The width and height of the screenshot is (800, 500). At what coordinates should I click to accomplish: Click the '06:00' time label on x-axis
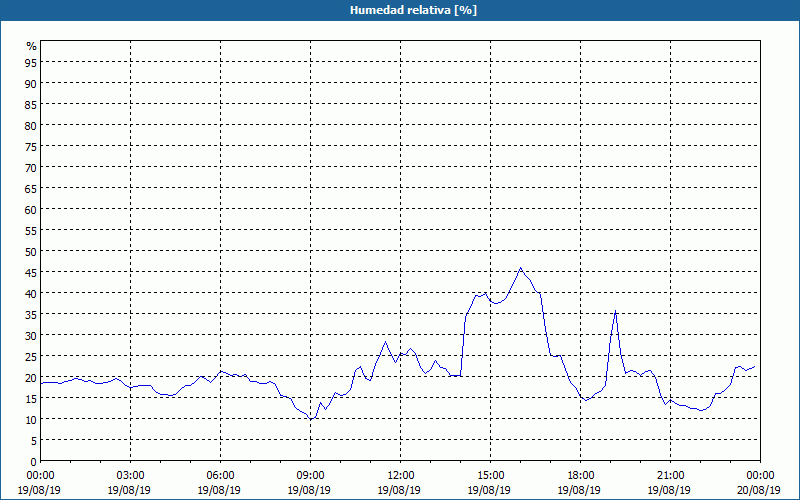point(220,476)
